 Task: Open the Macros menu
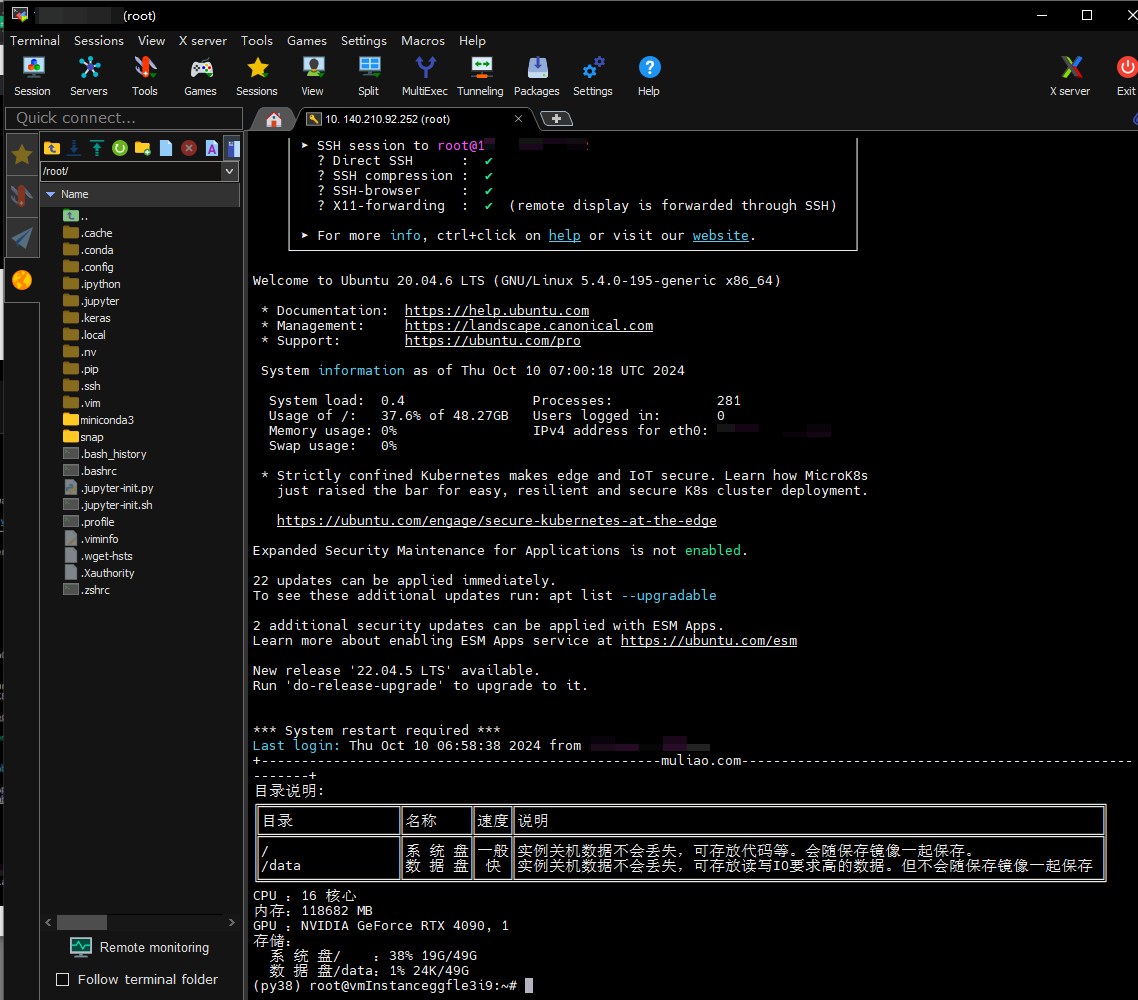[x=422, y=41]
